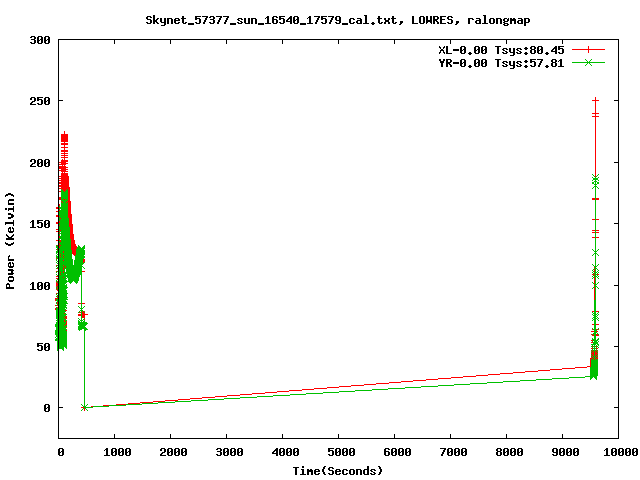The height and width of the screenshot is (480, 640).
Task: Click the x-axis value 3000
Action: (229, 452)
